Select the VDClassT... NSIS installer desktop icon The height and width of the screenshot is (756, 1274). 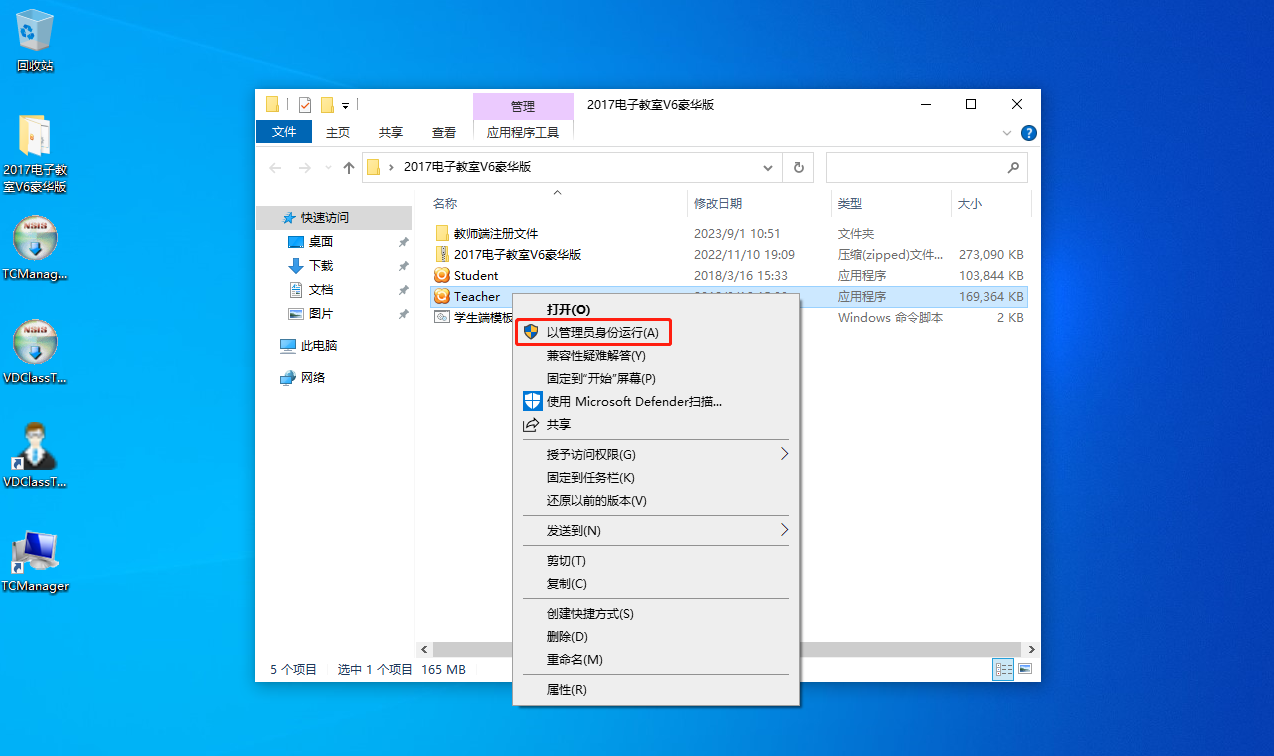pyautogui.click(x=35, y=352)
